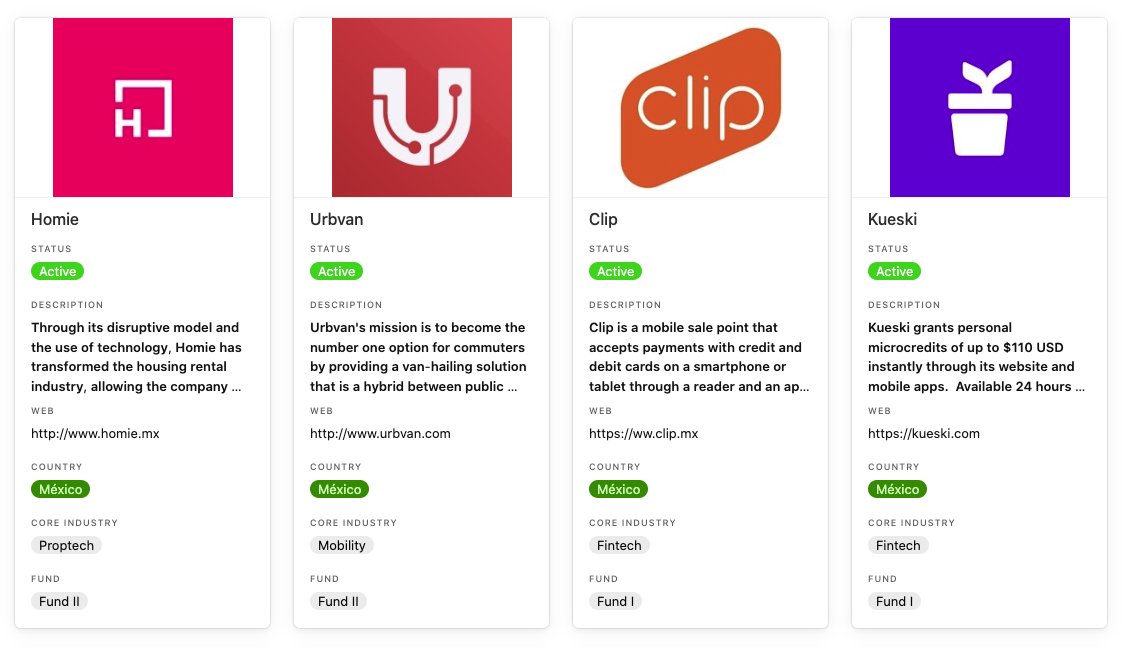Click the Active status badge on Clip
1125x647 pixels.
point(616,271)
